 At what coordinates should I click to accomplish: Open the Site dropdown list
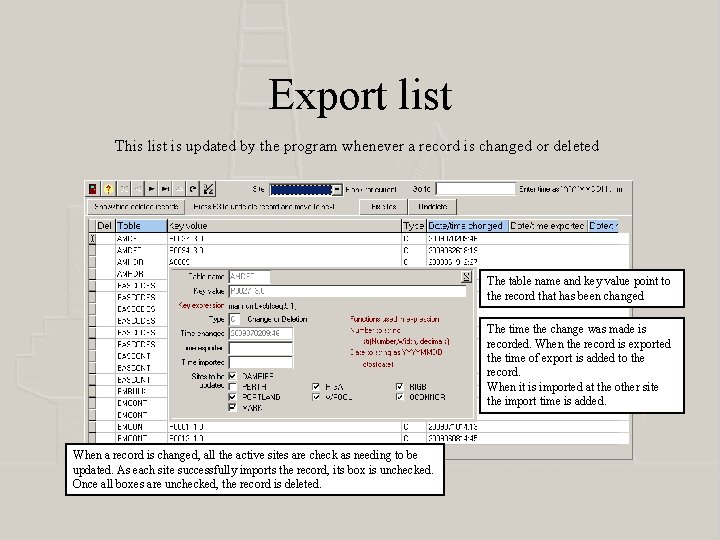click(337, 190)
